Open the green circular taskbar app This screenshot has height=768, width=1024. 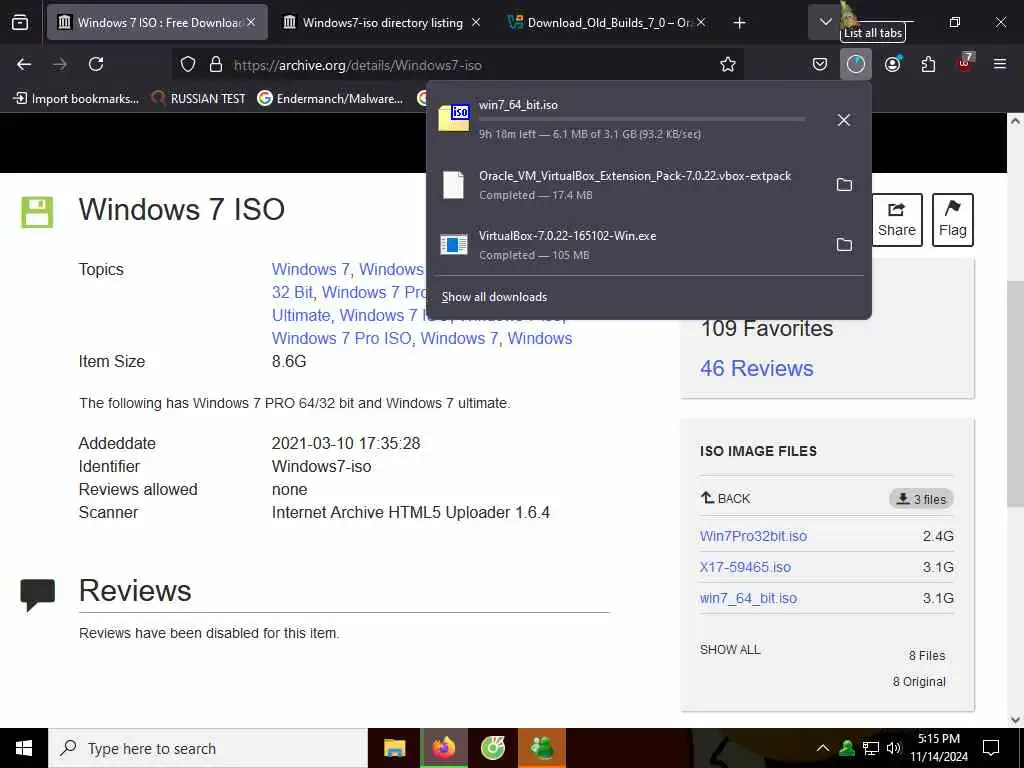point(492,748)
